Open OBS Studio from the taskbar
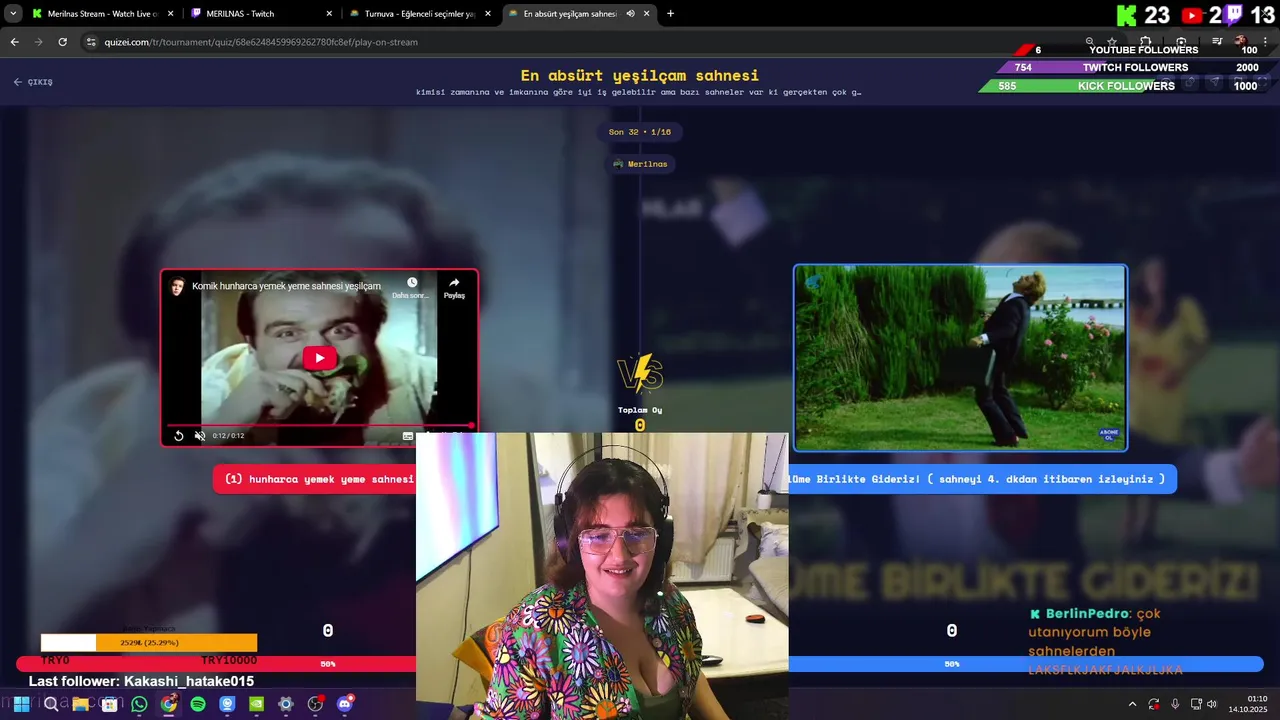This screenshot has width=1280, height=720. pyautogui.click(x=315, y=704)
